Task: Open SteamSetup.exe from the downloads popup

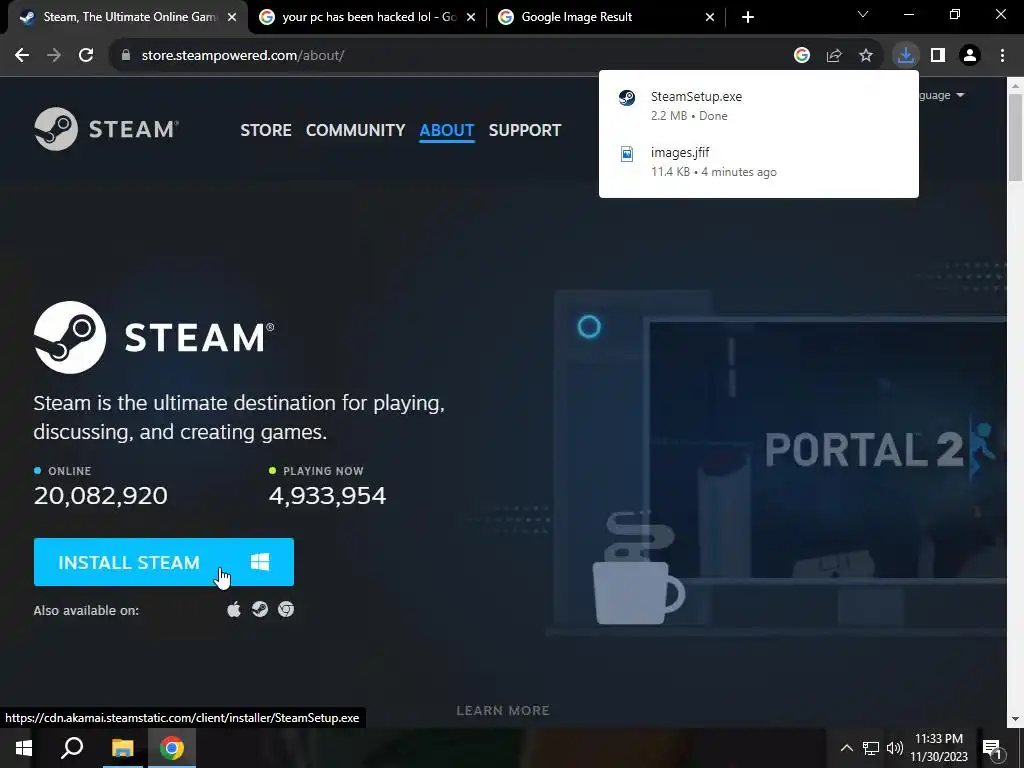Action: pos(758,105)
